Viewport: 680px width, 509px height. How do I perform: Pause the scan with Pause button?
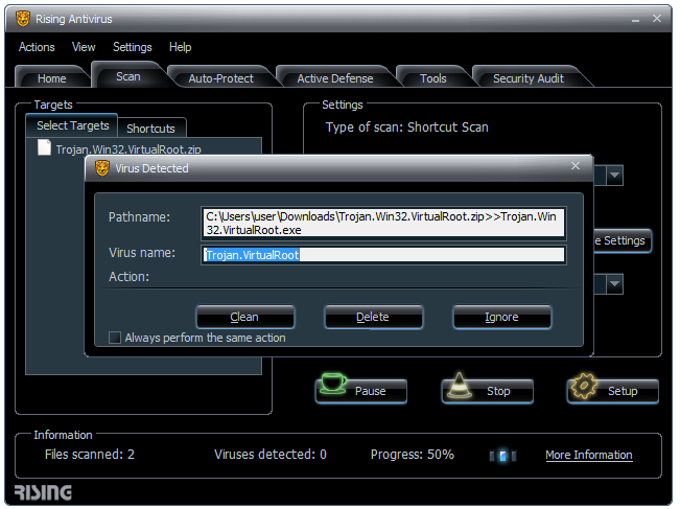(x=361, y=391)
